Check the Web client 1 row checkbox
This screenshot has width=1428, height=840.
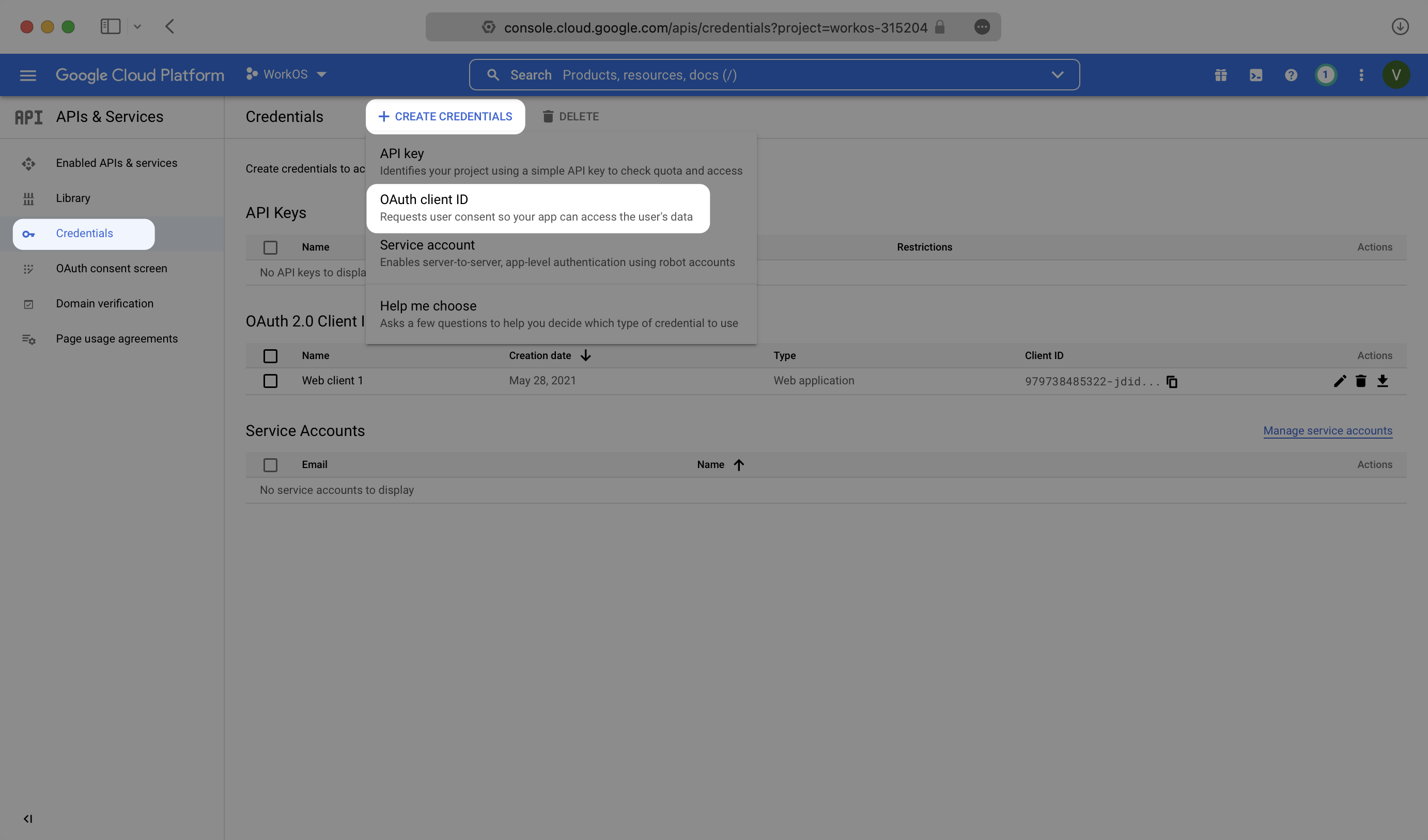pos(270,381)
